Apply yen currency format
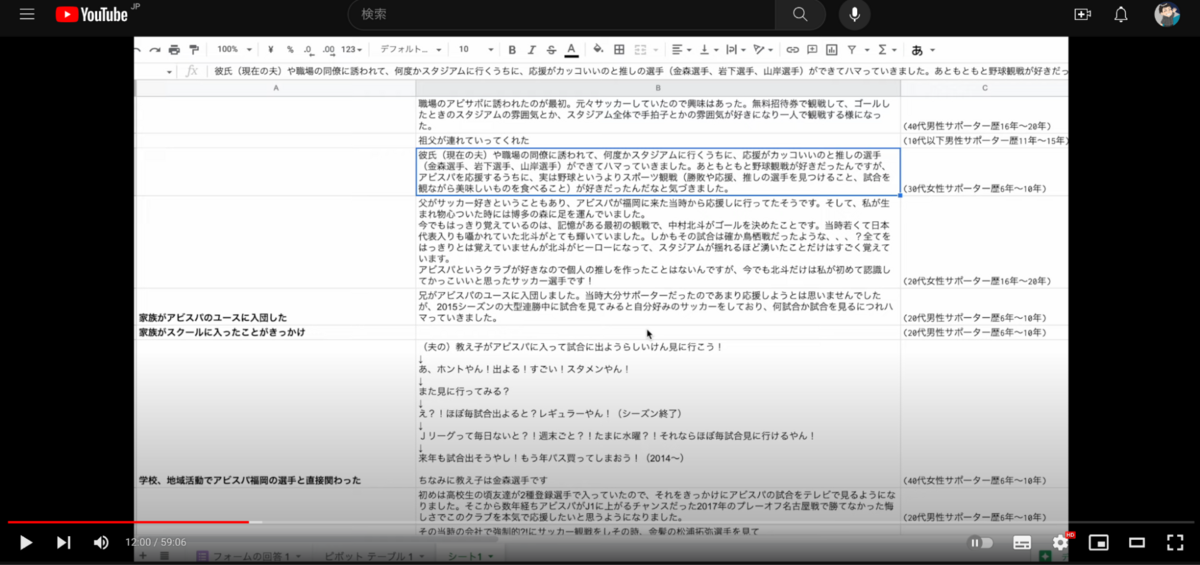Screen dimensions: 1200x565 click(271, 49)
